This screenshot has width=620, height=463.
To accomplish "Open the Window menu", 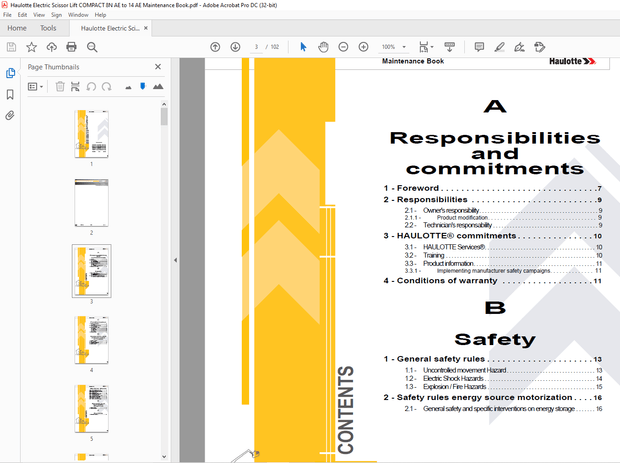I will click(78, 15).
